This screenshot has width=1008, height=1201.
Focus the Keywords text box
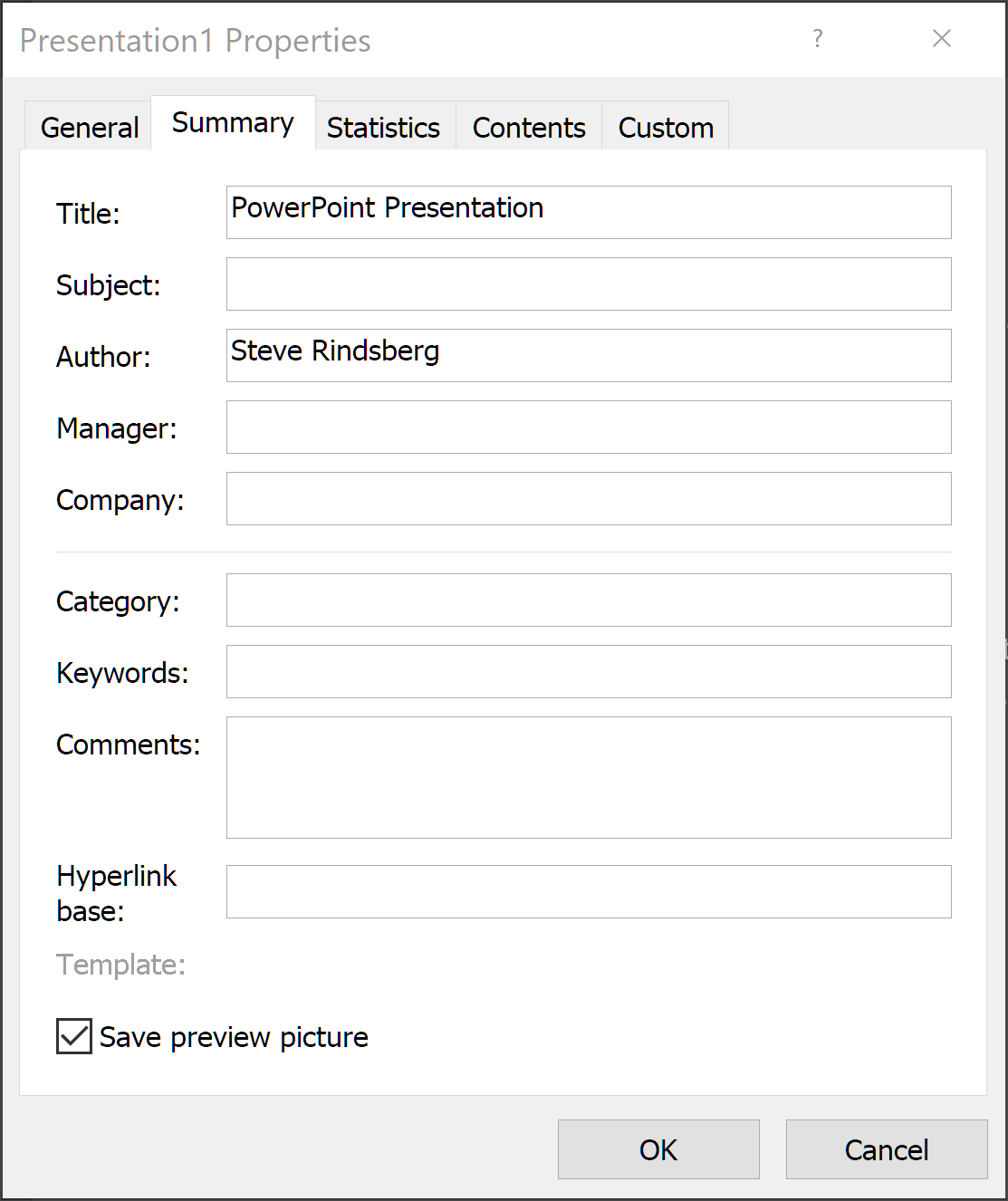589,671
